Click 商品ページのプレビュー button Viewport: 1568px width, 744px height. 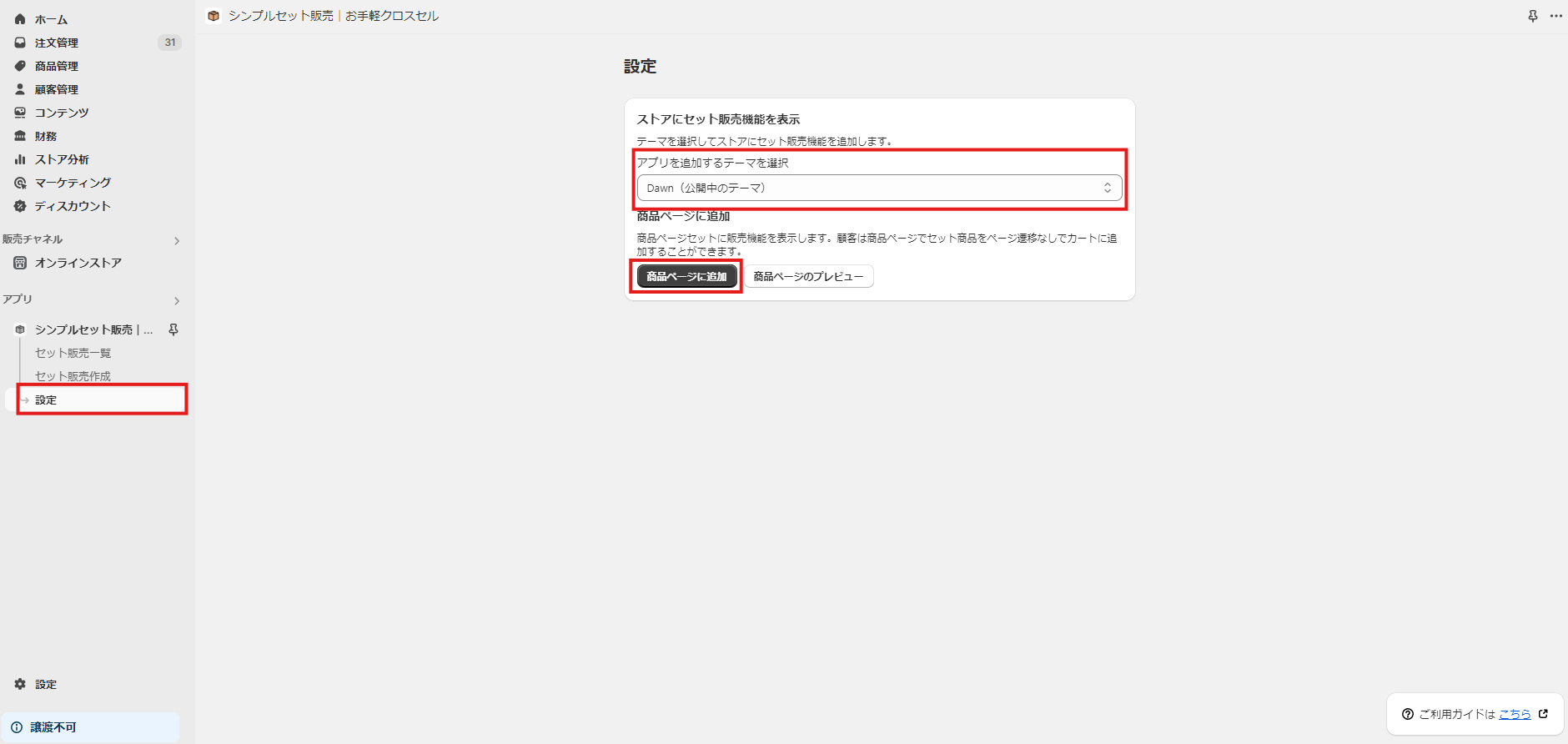[809, 276]
